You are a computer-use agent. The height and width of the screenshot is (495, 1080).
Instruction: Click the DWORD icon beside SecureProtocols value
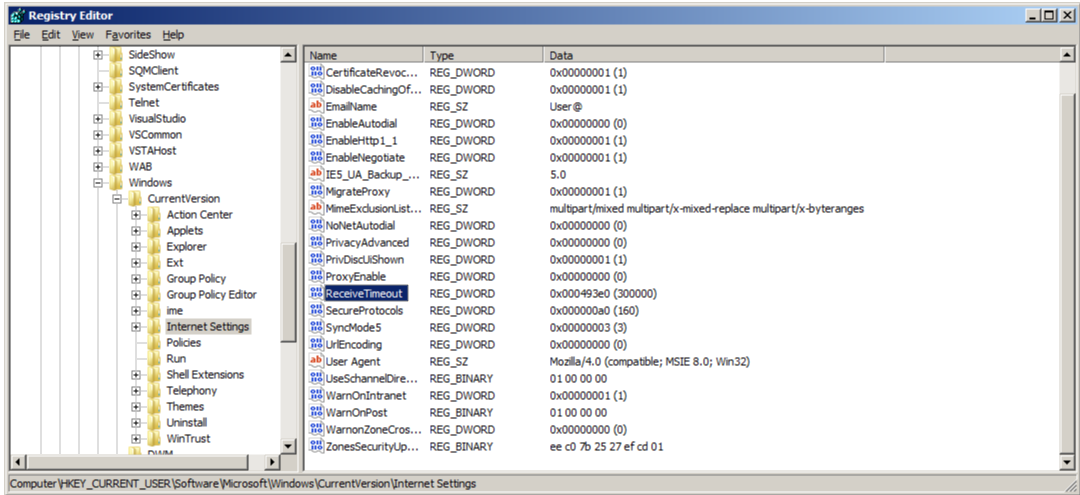click(316, 310)
